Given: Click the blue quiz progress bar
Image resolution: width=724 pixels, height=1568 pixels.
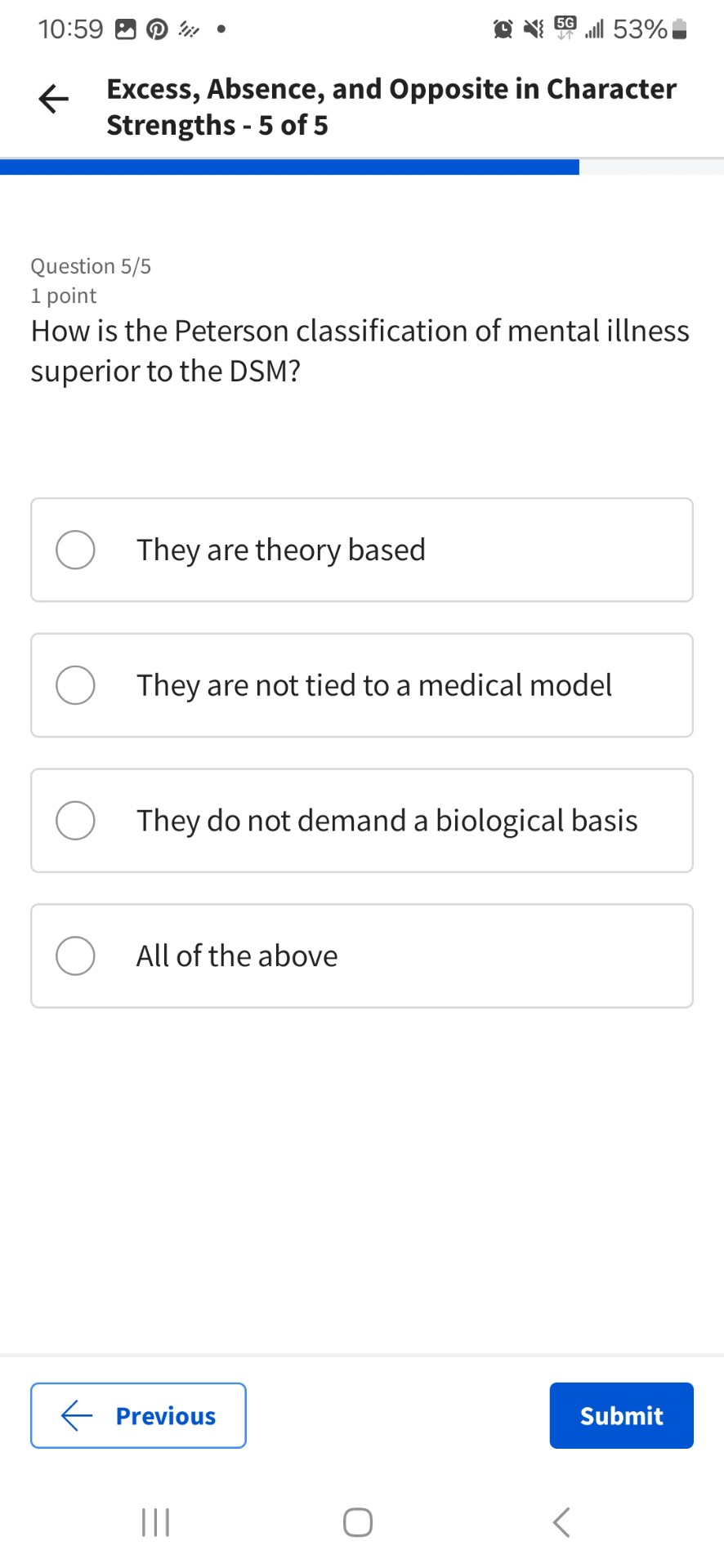Looking at the screenshot, I should pos(289,167).
